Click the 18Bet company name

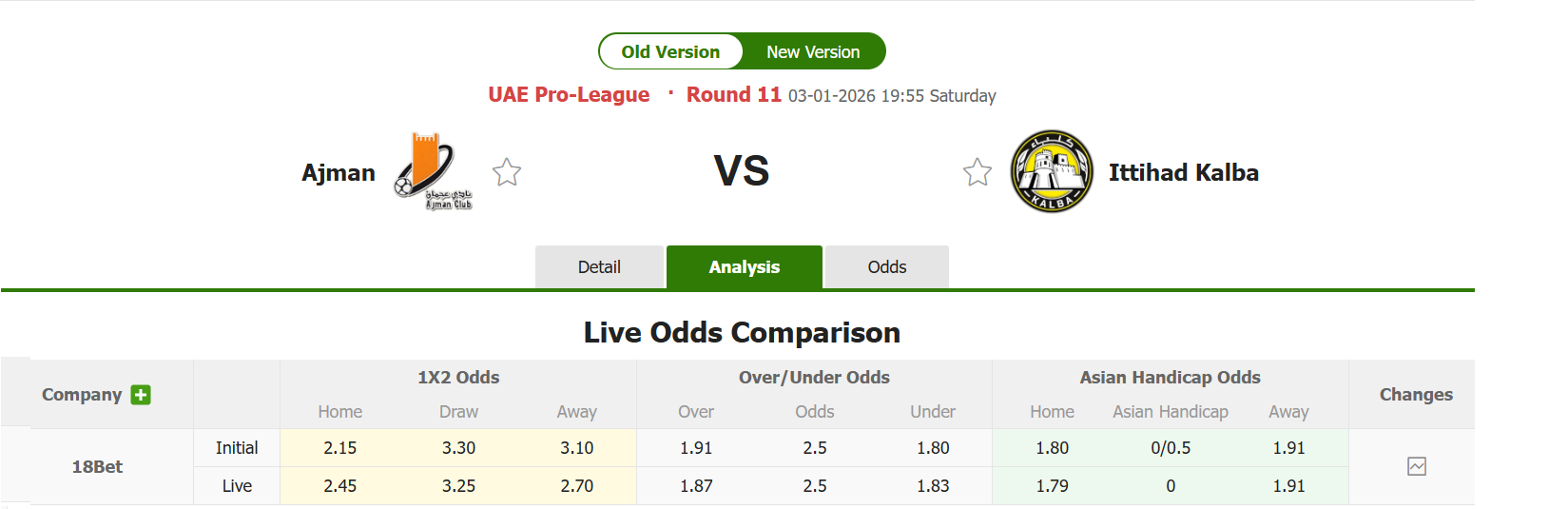coord(97,467)
